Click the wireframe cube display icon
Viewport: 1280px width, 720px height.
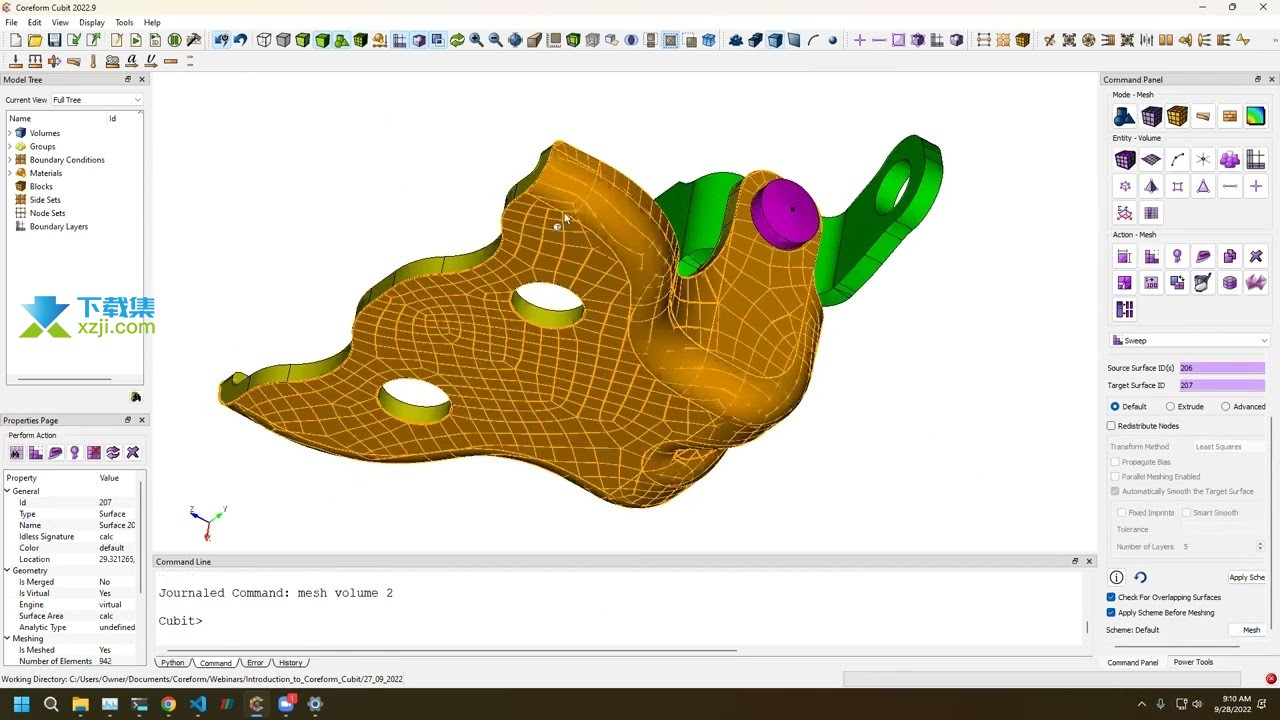tap(264, 40)
